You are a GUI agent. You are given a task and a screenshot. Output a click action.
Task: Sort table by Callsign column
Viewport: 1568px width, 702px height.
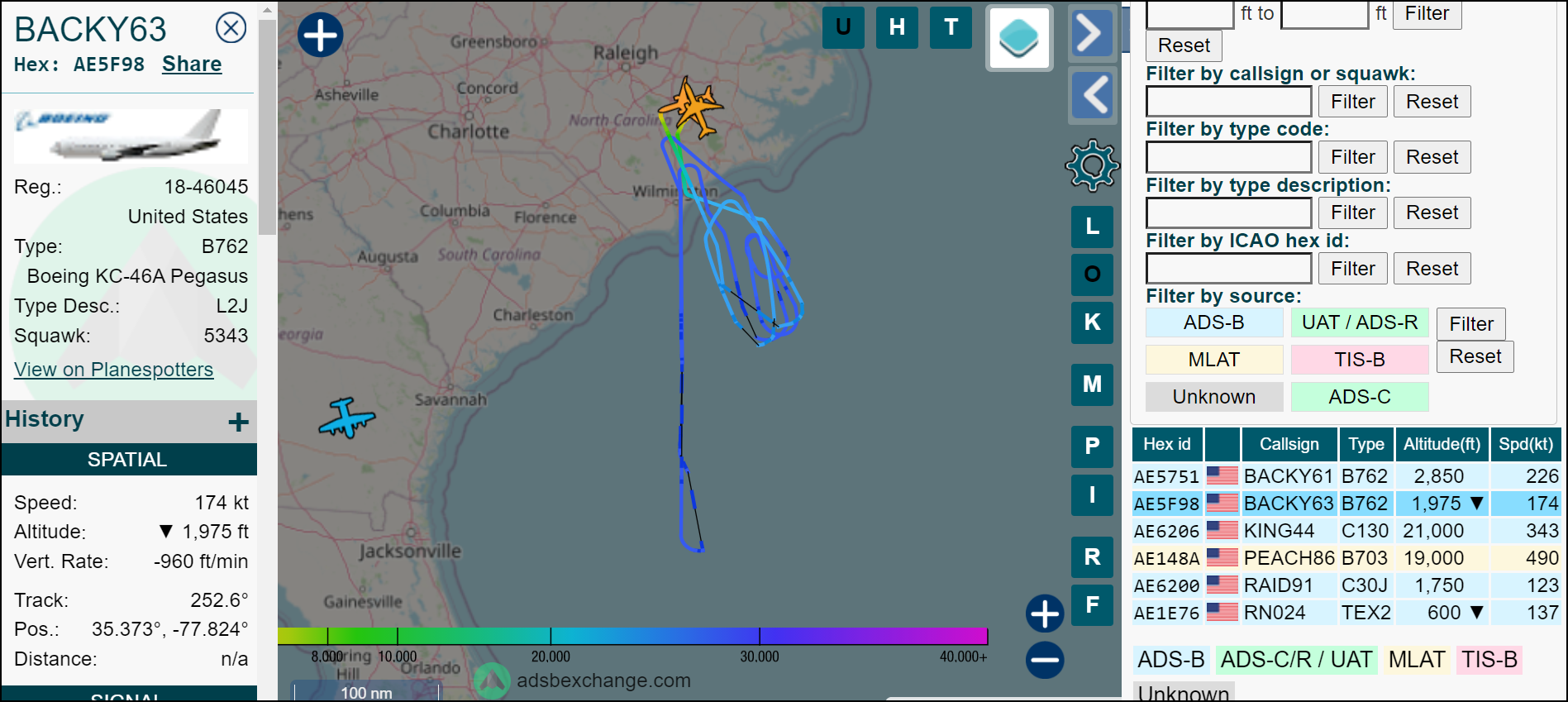[x=1289, y=445]
